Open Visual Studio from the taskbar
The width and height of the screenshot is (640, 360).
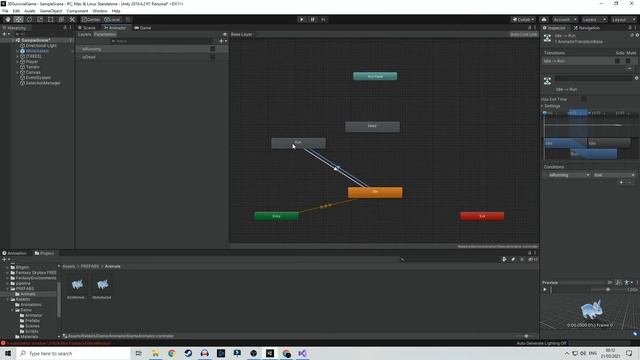(x=302, y=353)
